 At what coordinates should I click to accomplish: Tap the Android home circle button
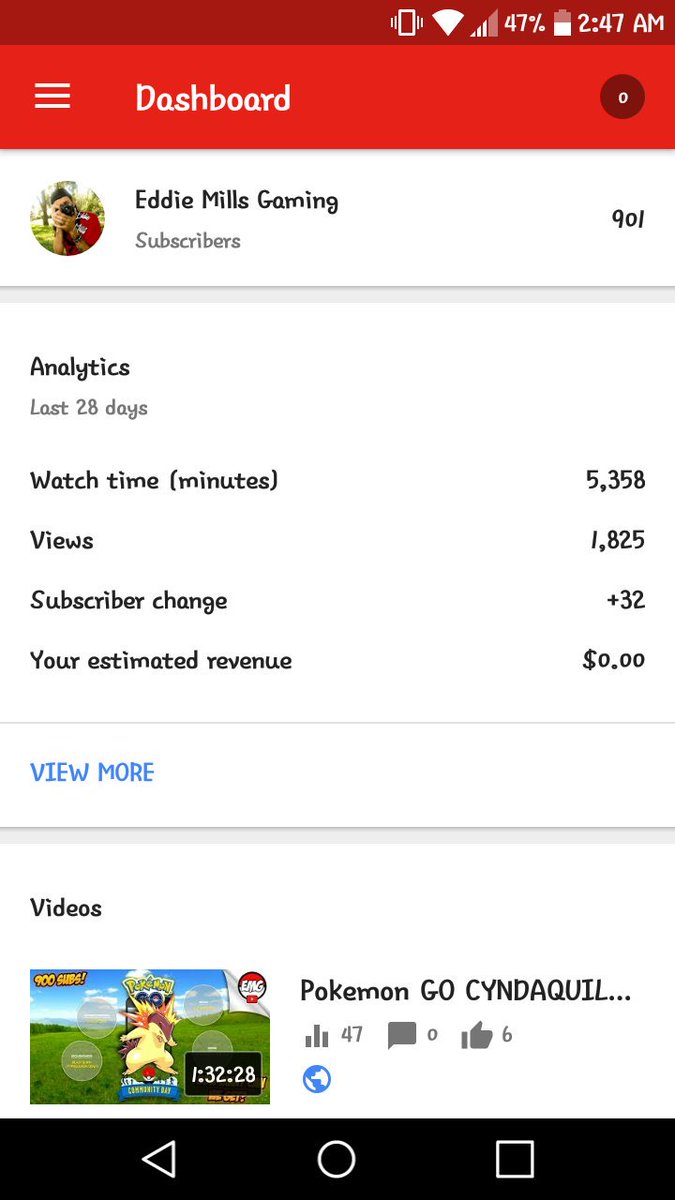[x=337, y=1159]
